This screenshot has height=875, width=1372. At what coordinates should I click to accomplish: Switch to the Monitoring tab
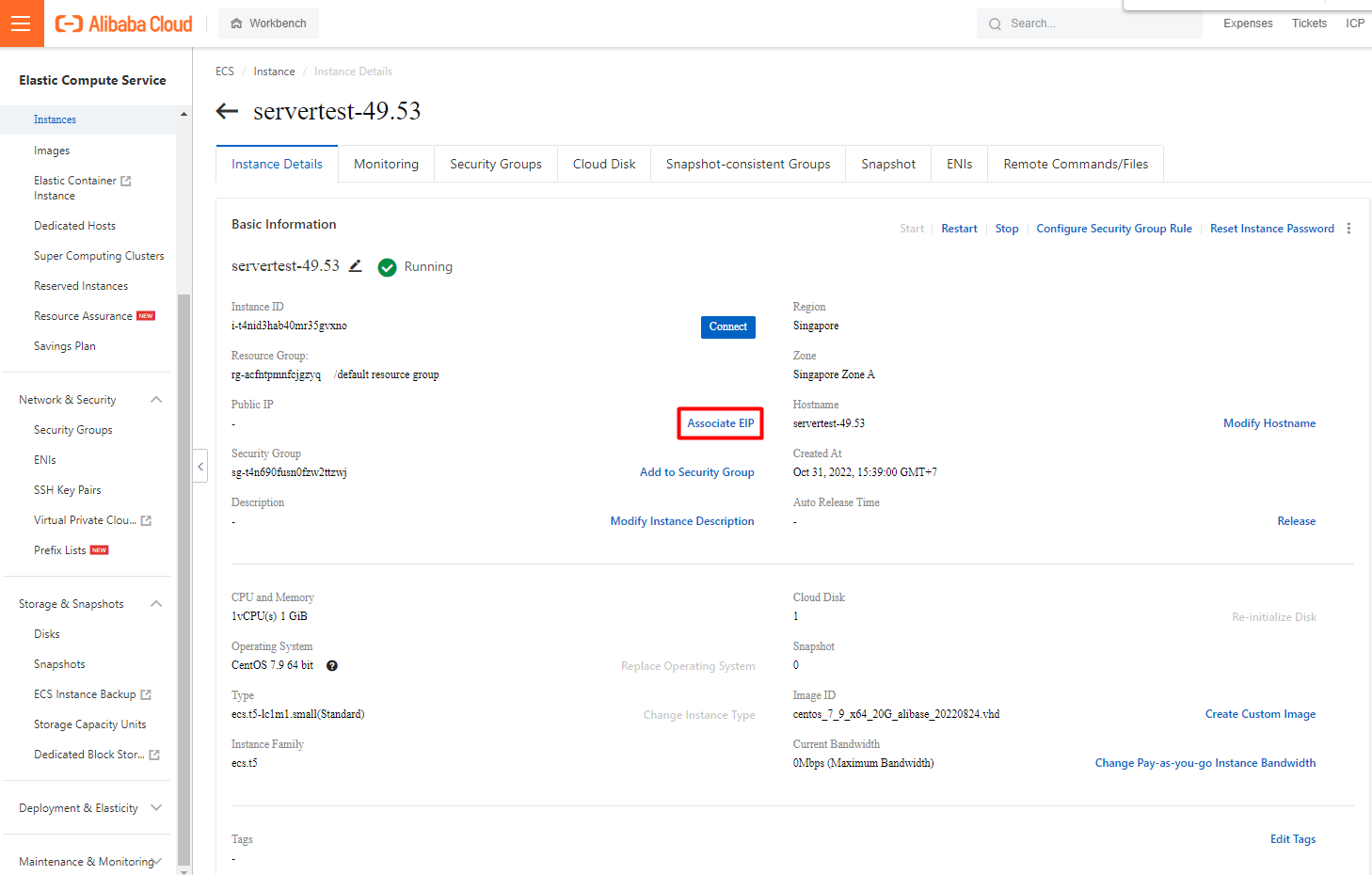point(386,164)
